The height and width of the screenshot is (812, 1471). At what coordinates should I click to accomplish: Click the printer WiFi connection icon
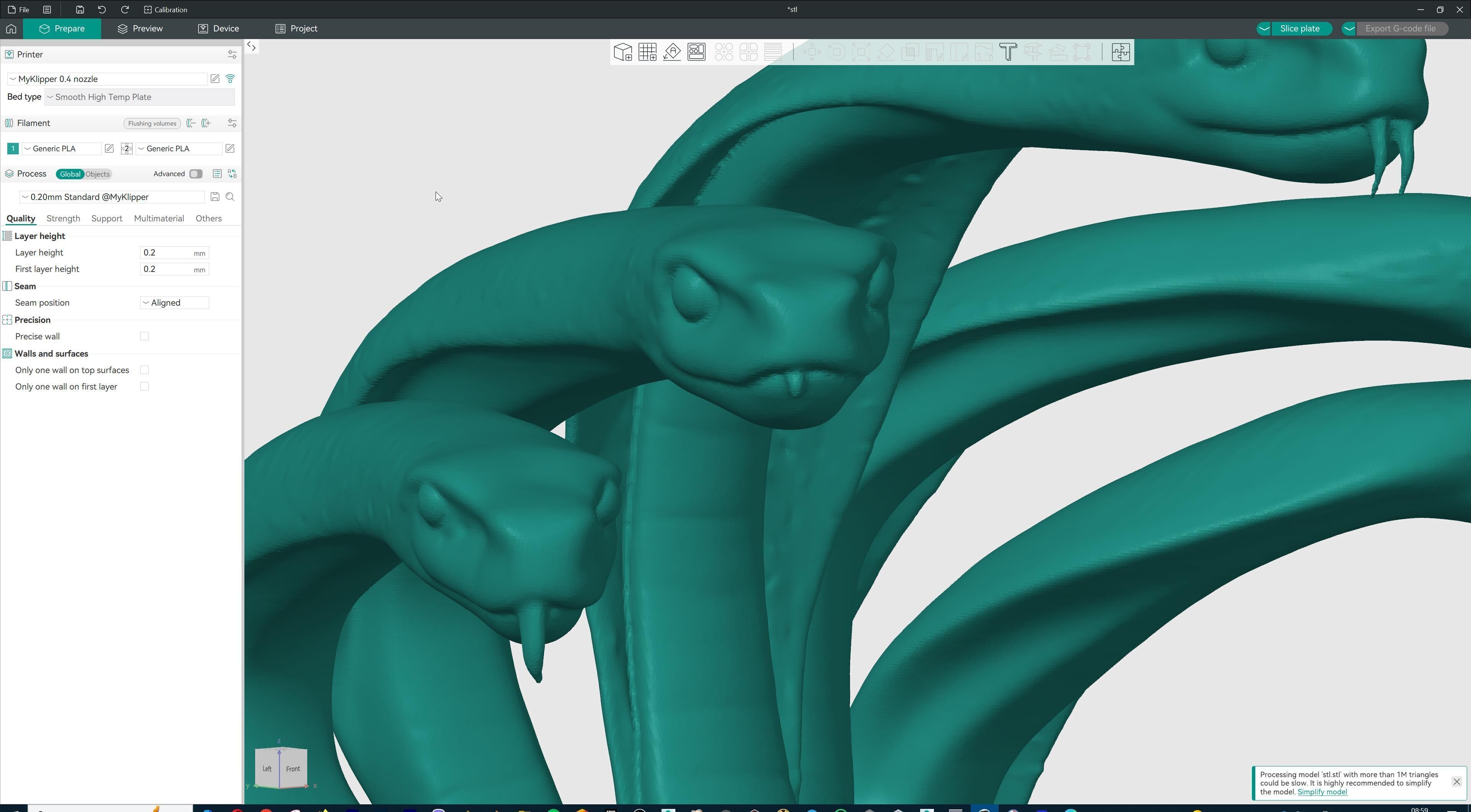230,79
